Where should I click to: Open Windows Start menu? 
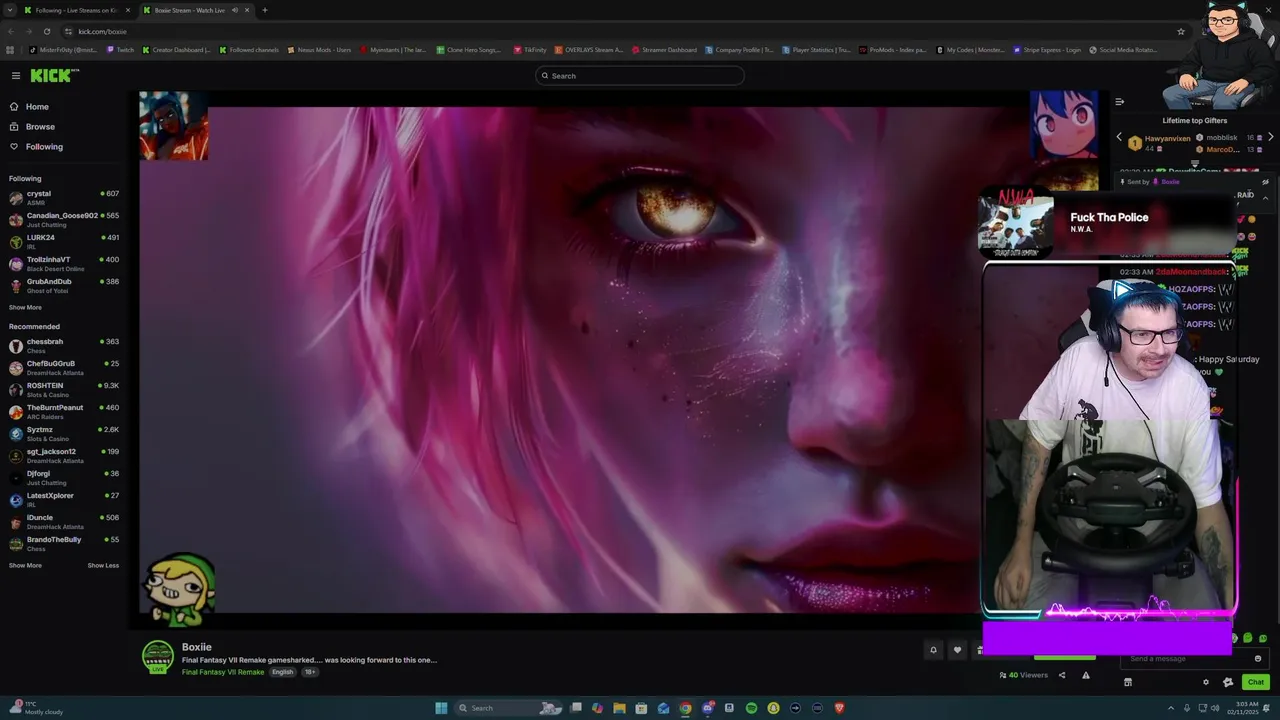pyautogui.click(x=441, y=708)
